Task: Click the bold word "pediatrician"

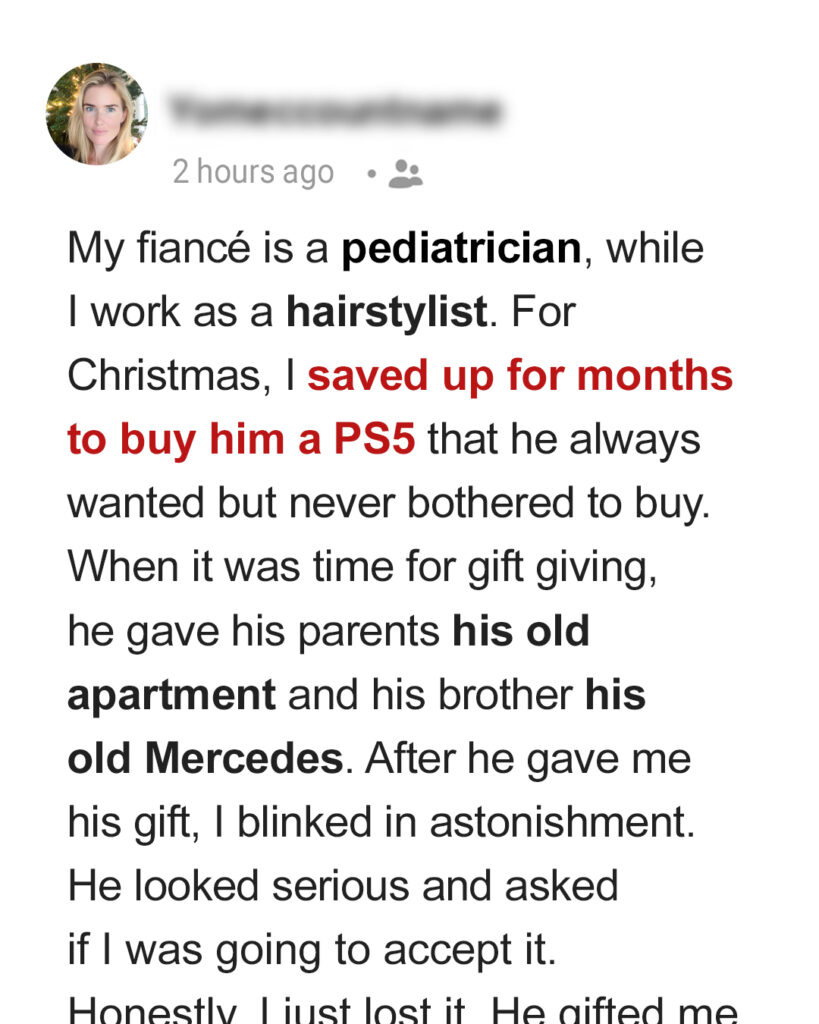Action: [x=461, y=249]
